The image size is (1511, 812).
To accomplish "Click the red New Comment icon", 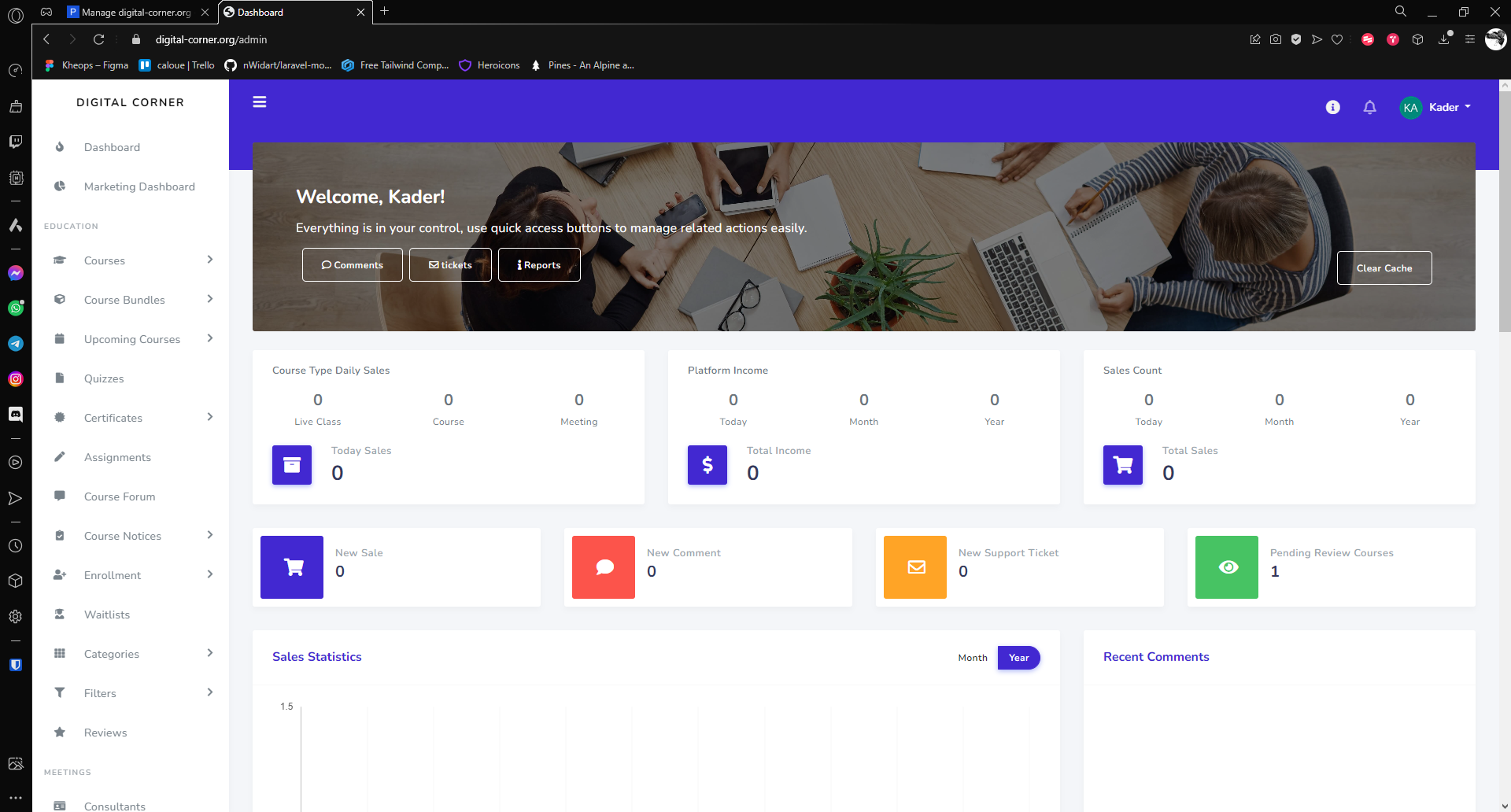I will (604, 567).
